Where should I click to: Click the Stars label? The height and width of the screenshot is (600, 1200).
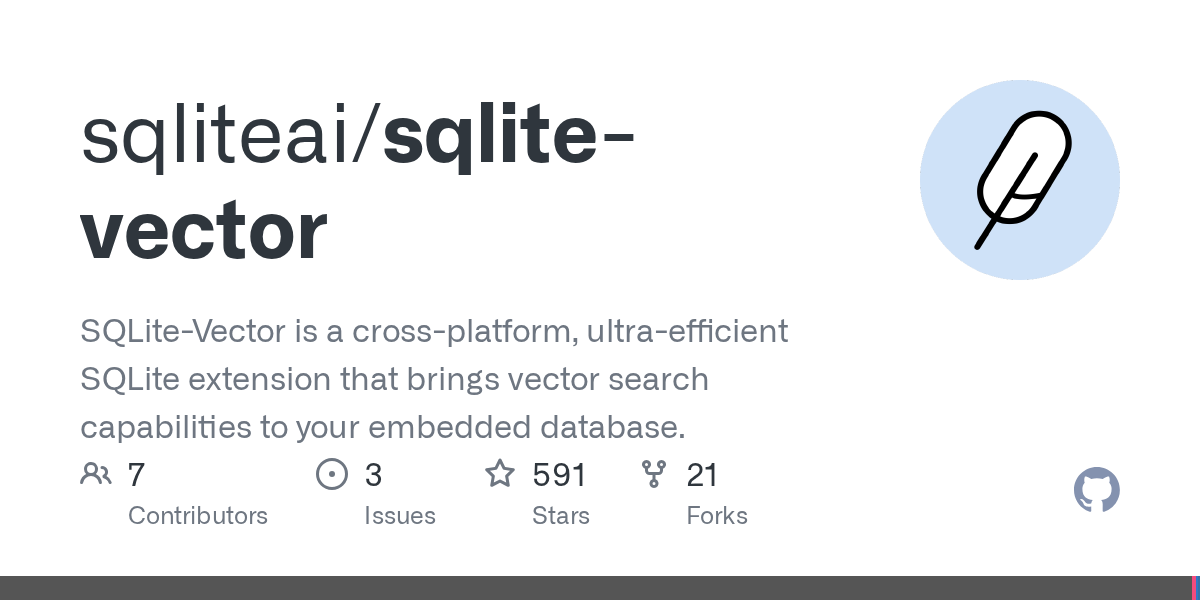point(561,516)
